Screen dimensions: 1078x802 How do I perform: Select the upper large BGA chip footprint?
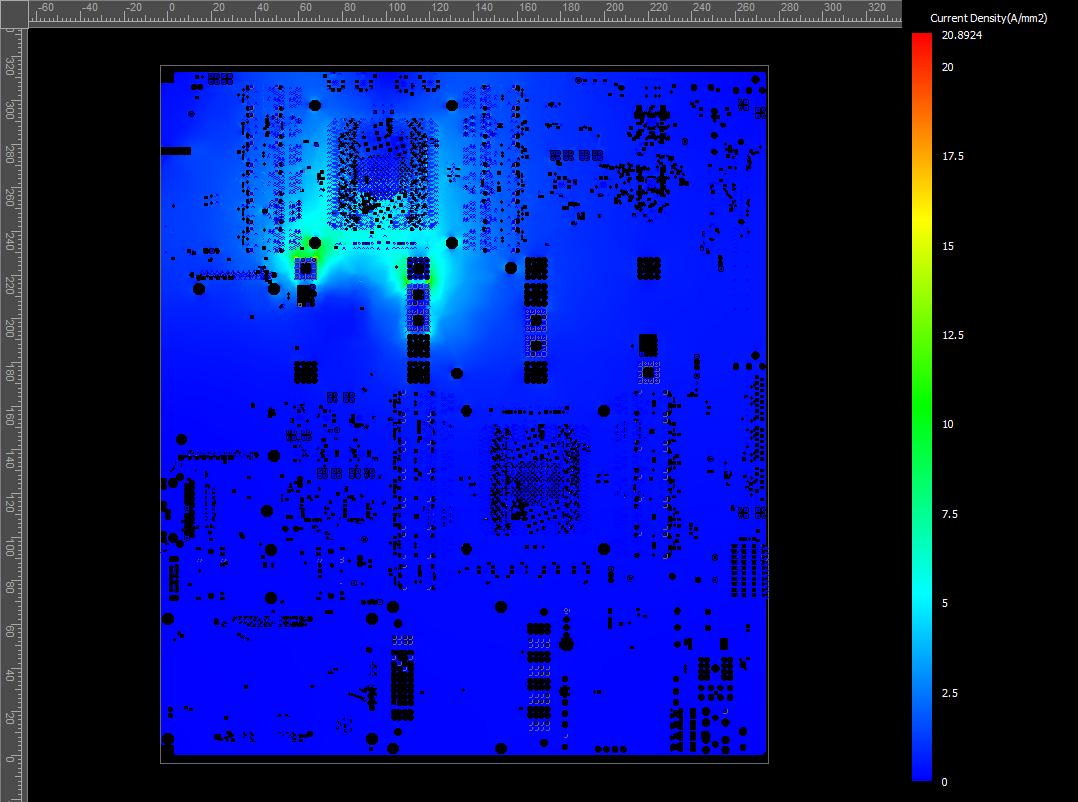tap(384, 173)
